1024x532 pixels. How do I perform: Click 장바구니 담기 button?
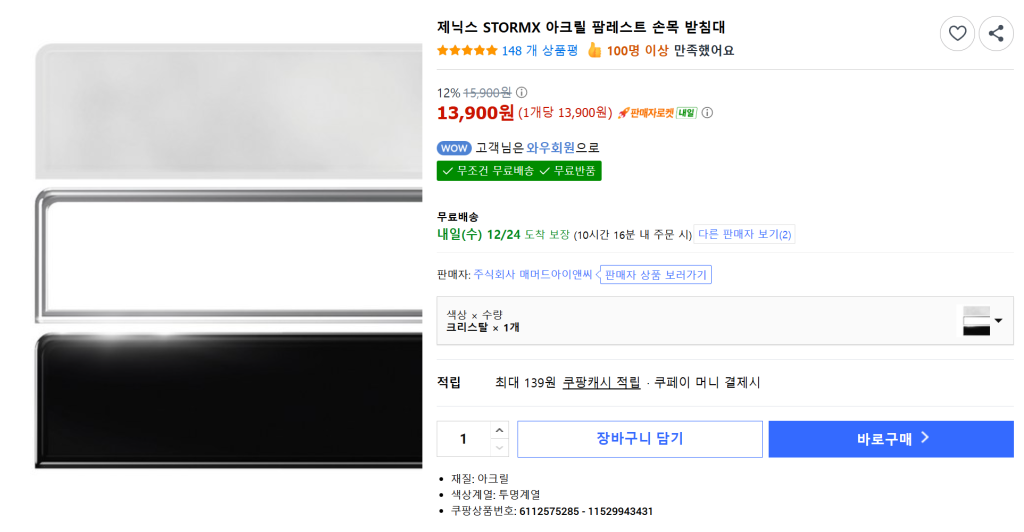click(x=640, y=439)
